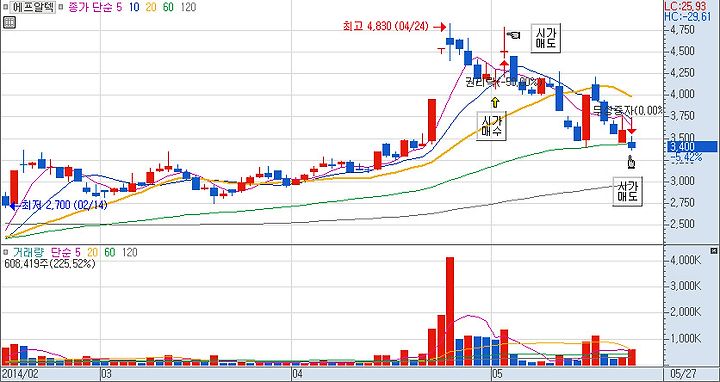Viewport: 720px width, 382px height.
Task: Click 시가 매도 box below the hand cursor
Action: pyautogui.click(x=628, y=191)
